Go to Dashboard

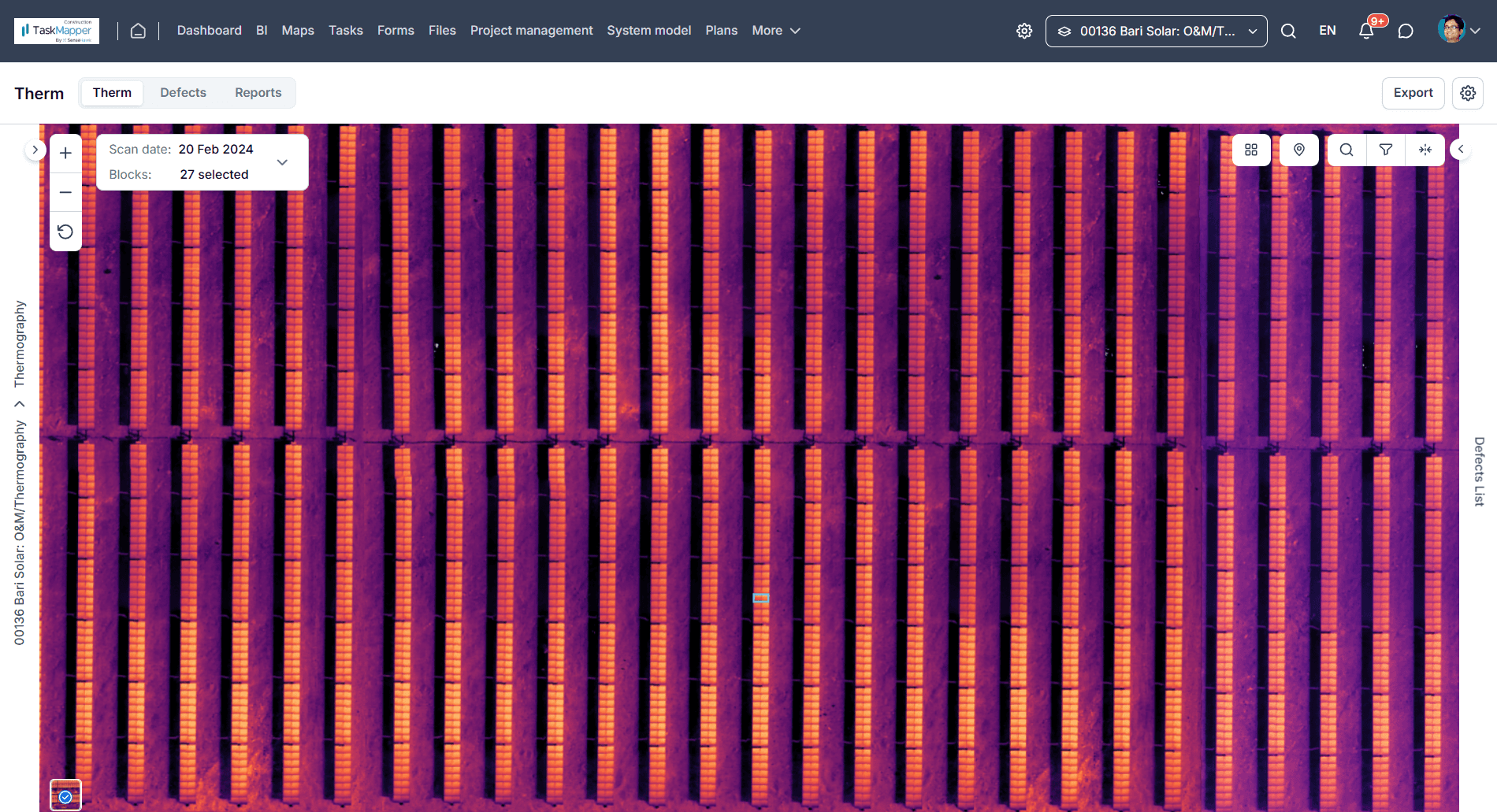click(x=210, y=31)
